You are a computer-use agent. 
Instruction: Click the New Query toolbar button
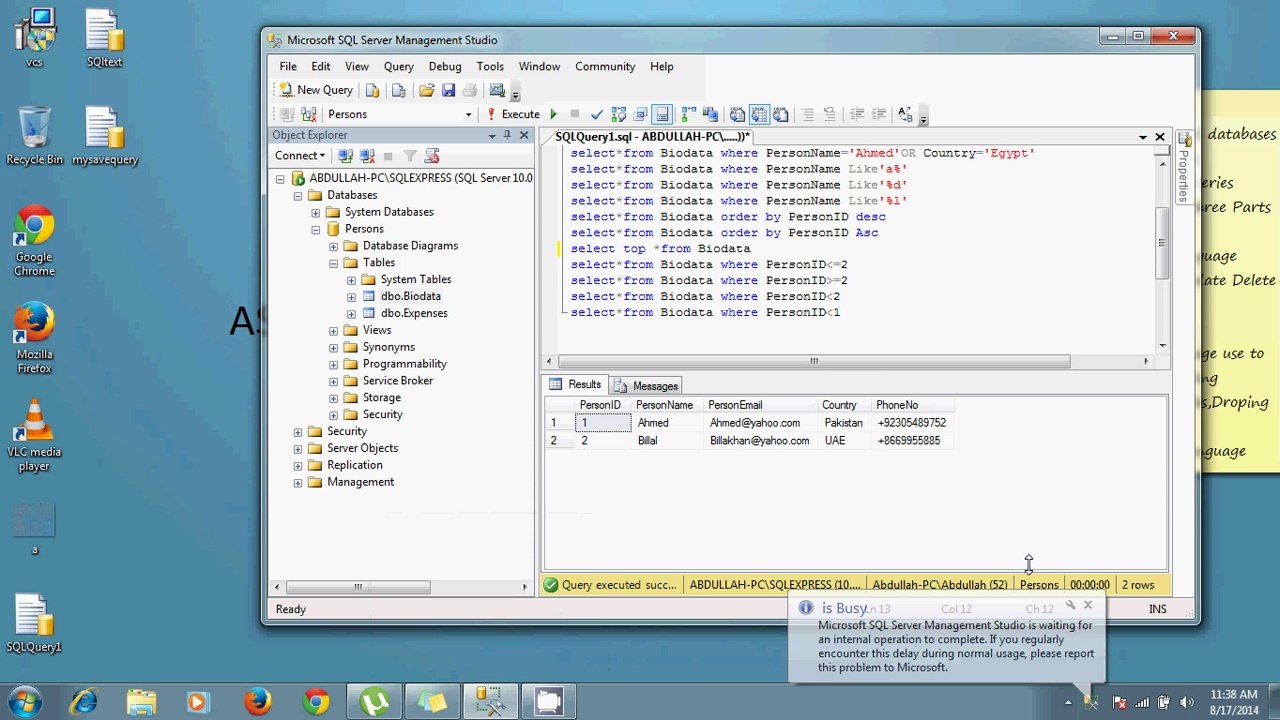(x=315, y=90)
